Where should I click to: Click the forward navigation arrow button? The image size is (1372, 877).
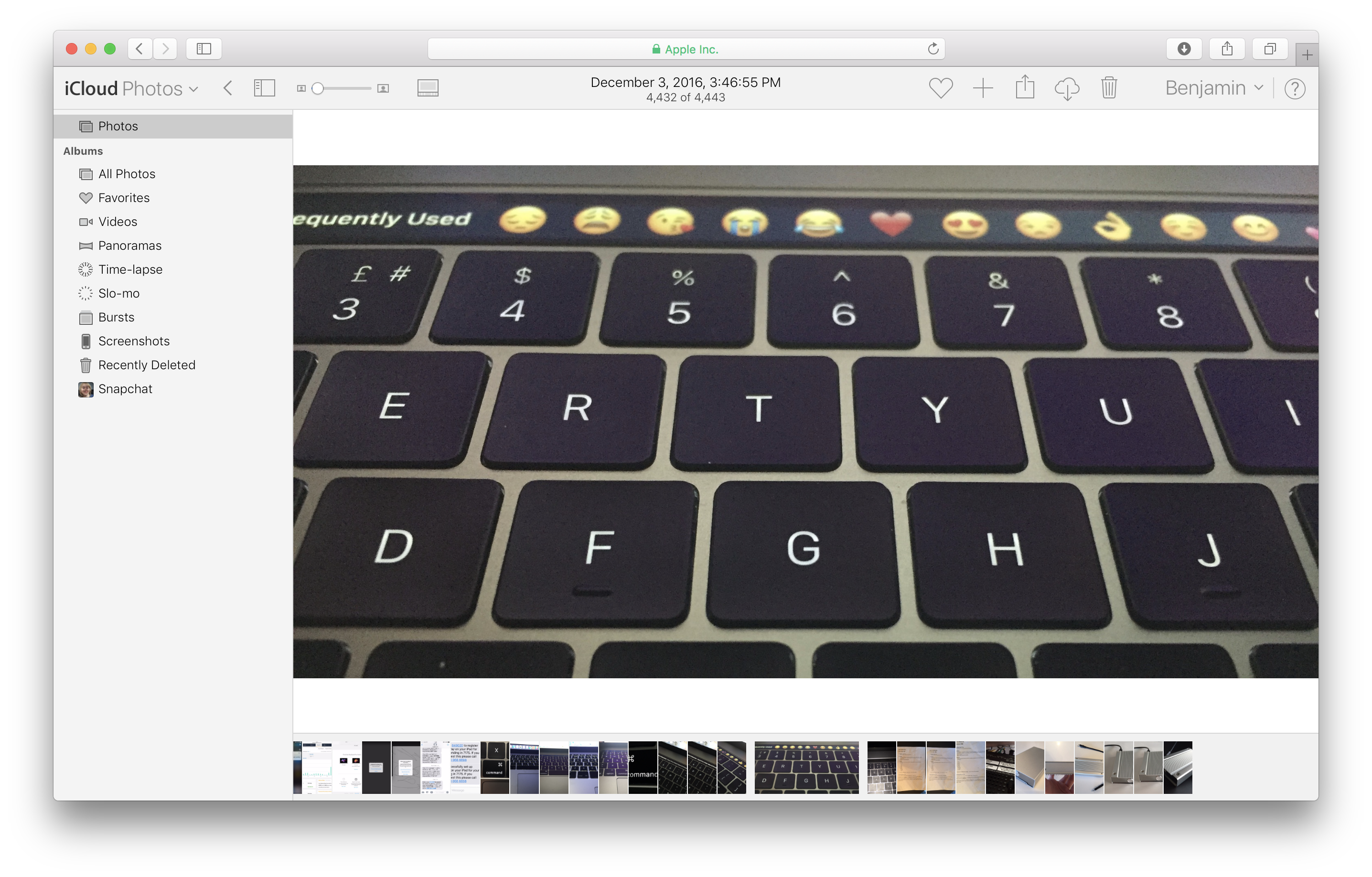[x=165, y=46]
